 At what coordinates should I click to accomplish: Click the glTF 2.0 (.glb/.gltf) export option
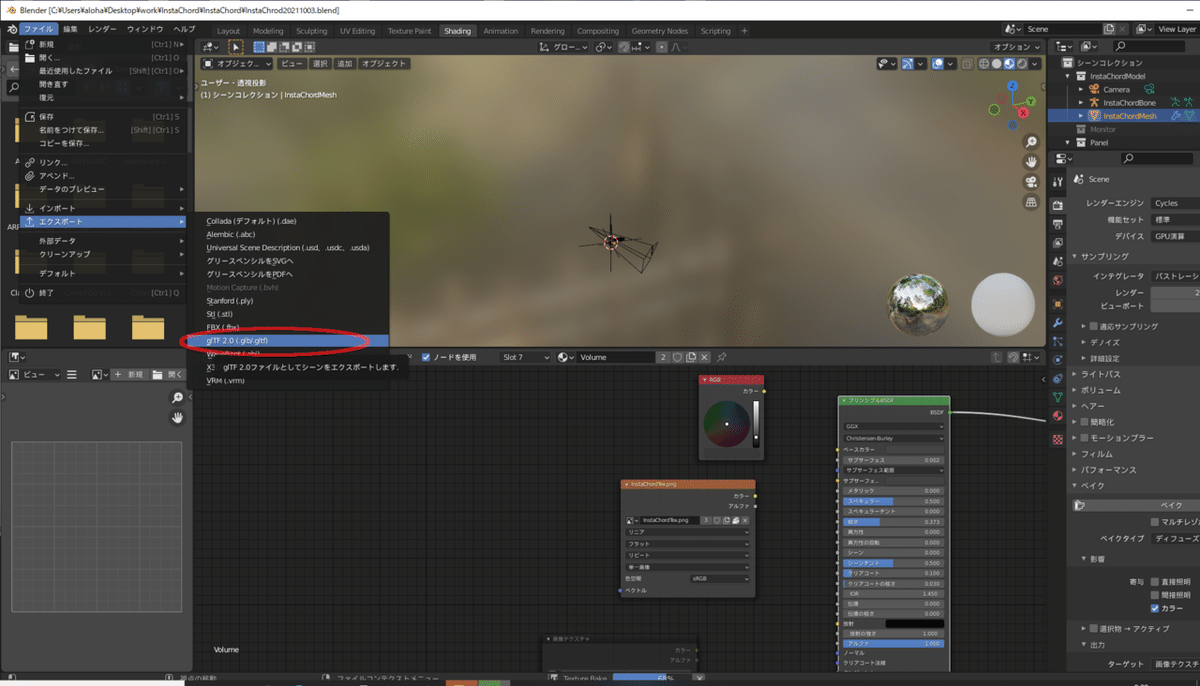click(x=290, y=341)
